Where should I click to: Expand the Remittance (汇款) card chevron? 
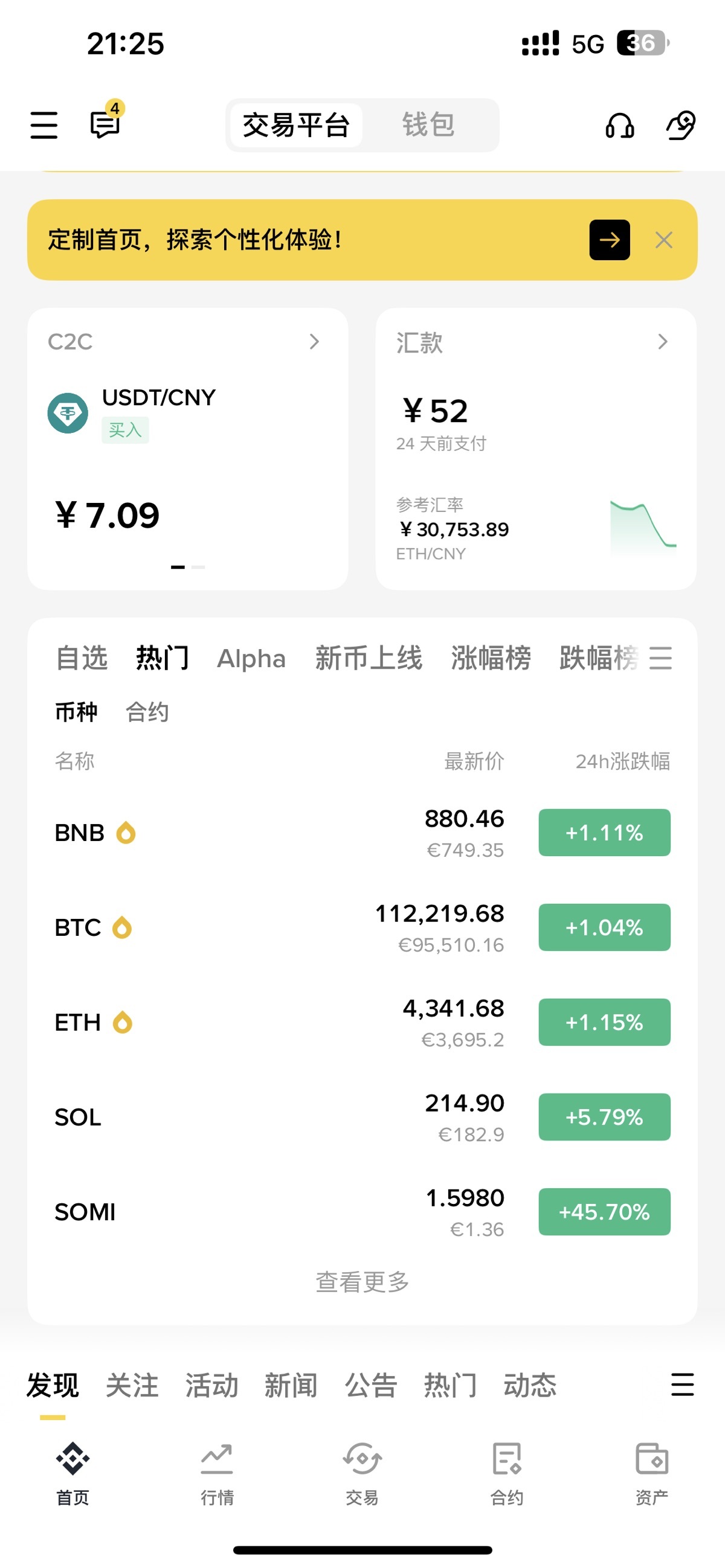point(663,342)
